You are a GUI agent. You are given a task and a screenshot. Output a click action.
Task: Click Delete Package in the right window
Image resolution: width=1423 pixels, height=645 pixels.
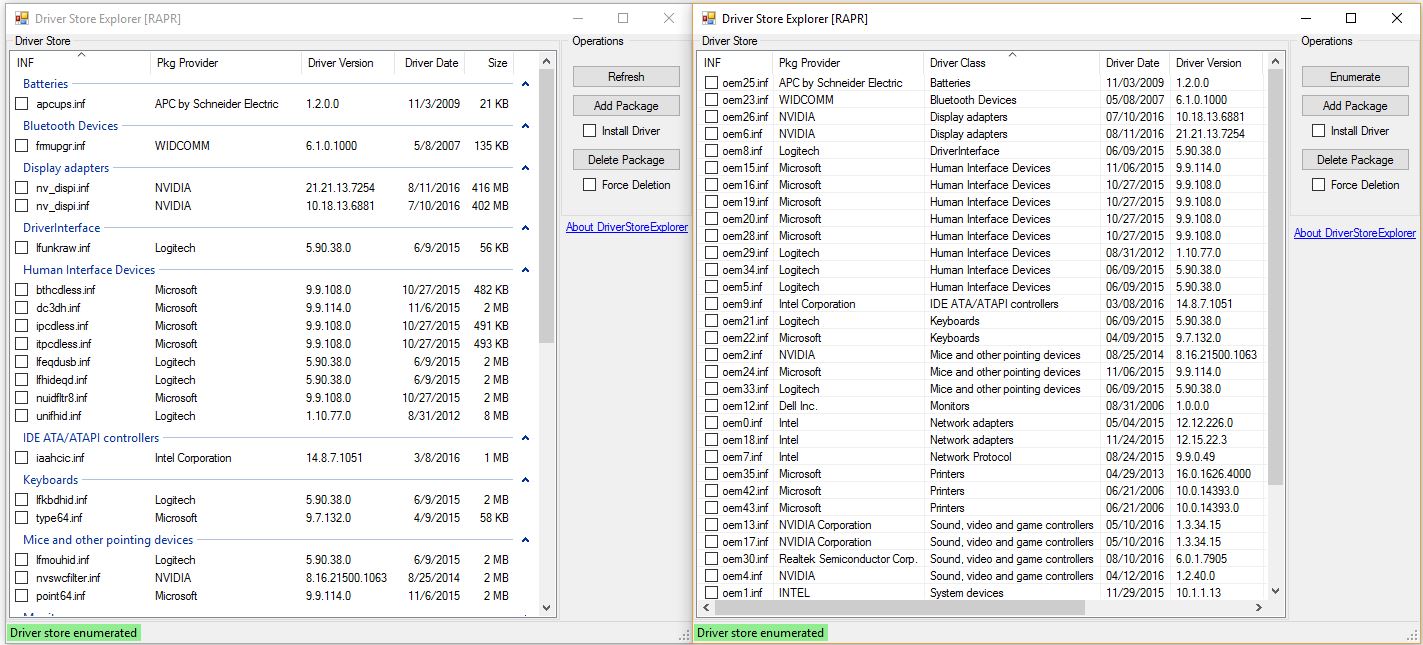pyautogui.click(x=1355, y=160)
